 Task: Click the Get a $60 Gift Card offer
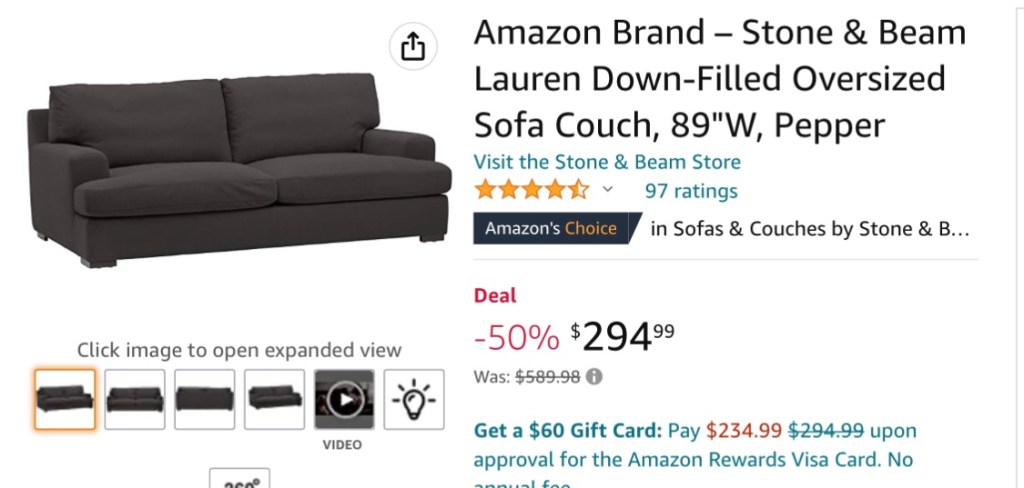tap(567, 431)
